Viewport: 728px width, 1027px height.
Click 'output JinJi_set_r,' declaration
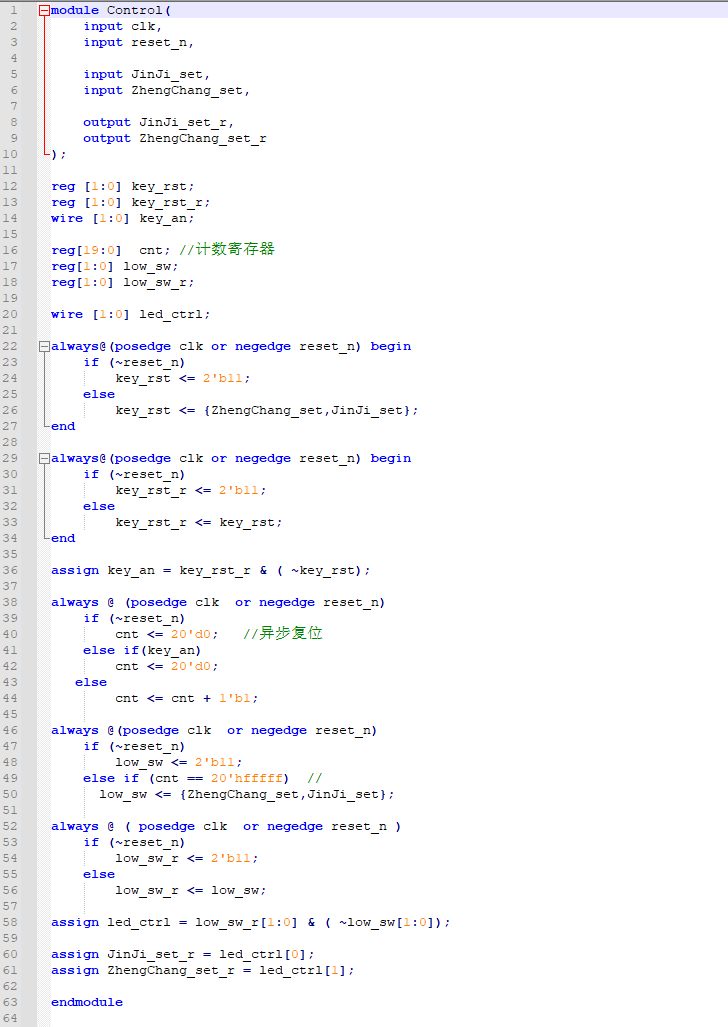click(x=158, y=122)
